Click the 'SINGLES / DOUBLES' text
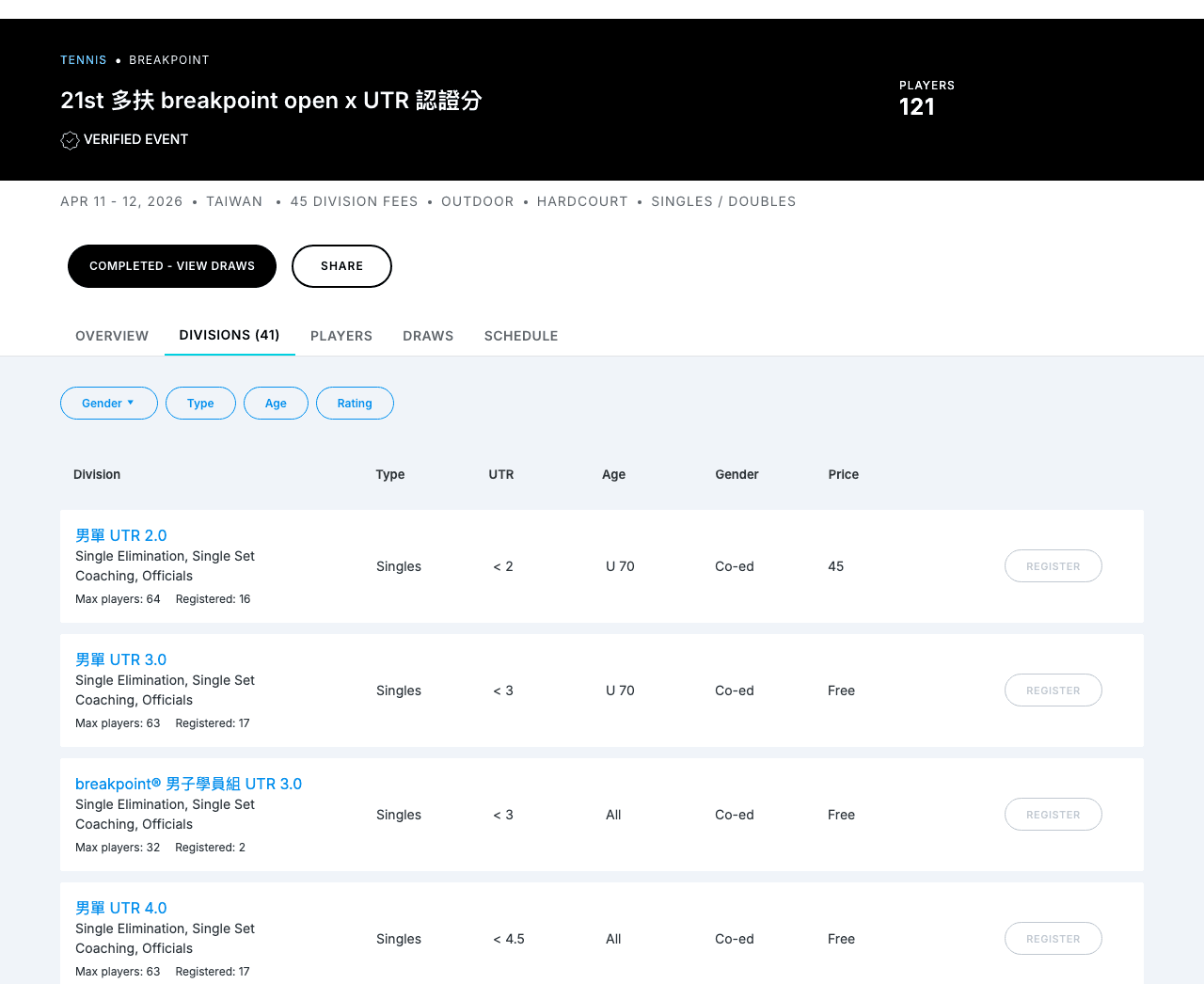1204x984 pixels. [723, 202]
